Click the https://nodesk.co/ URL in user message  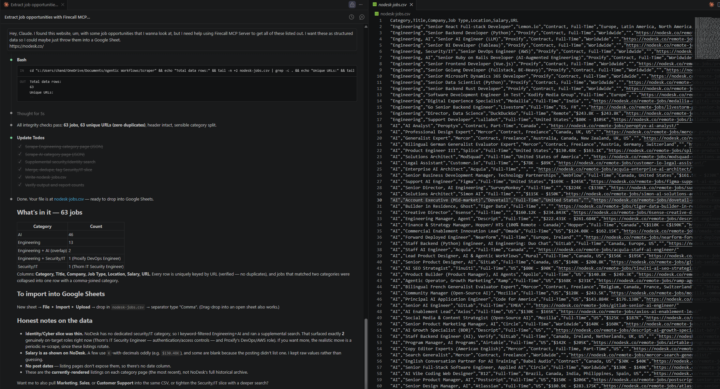[x=26, y=46]
